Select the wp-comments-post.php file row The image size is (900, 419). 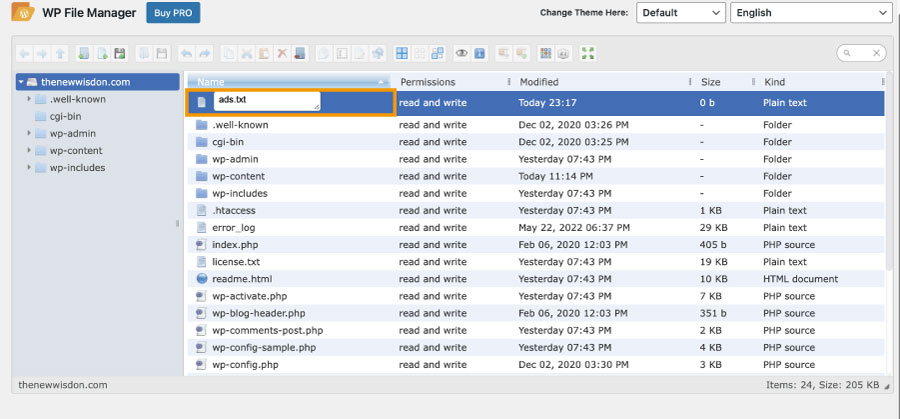click(535, 331)
